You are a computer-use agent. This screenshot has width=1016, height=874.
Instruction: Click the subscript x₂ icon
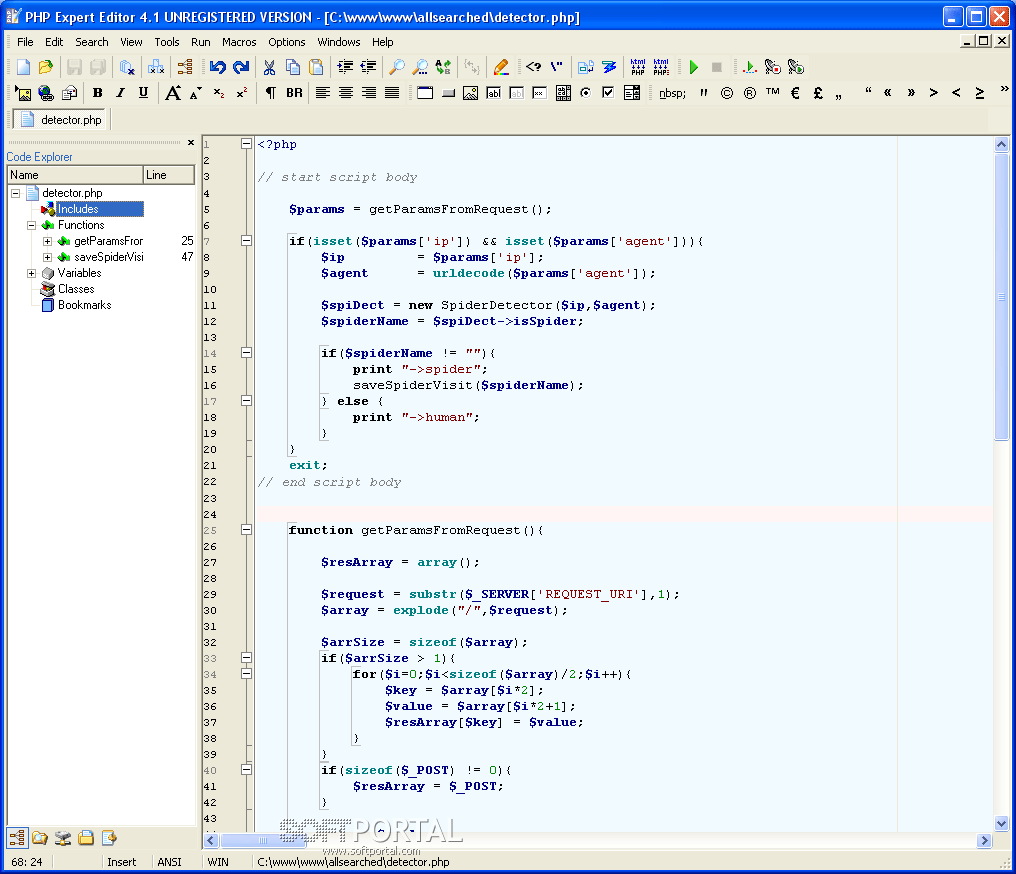[219, 93]
